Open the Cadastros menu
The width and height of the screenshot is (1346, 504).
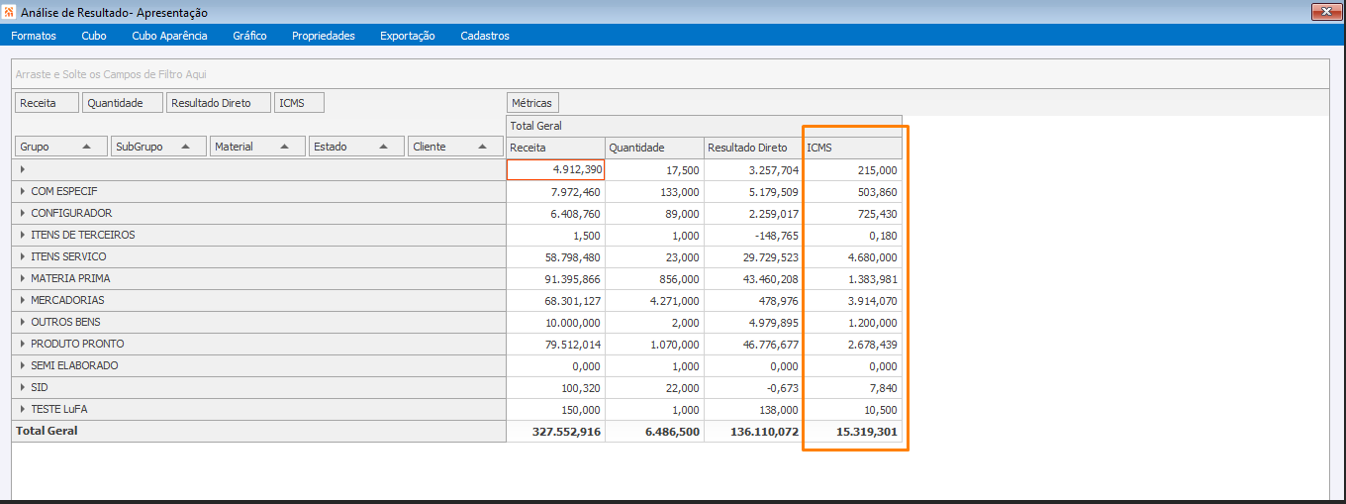[485, 35]
